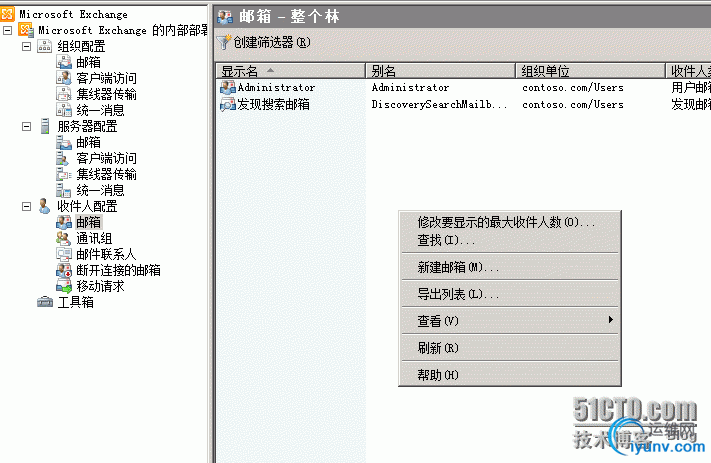Sort by the 别名 column header
This screenshot has height=463, width=711.
click(x=441, y=71)
